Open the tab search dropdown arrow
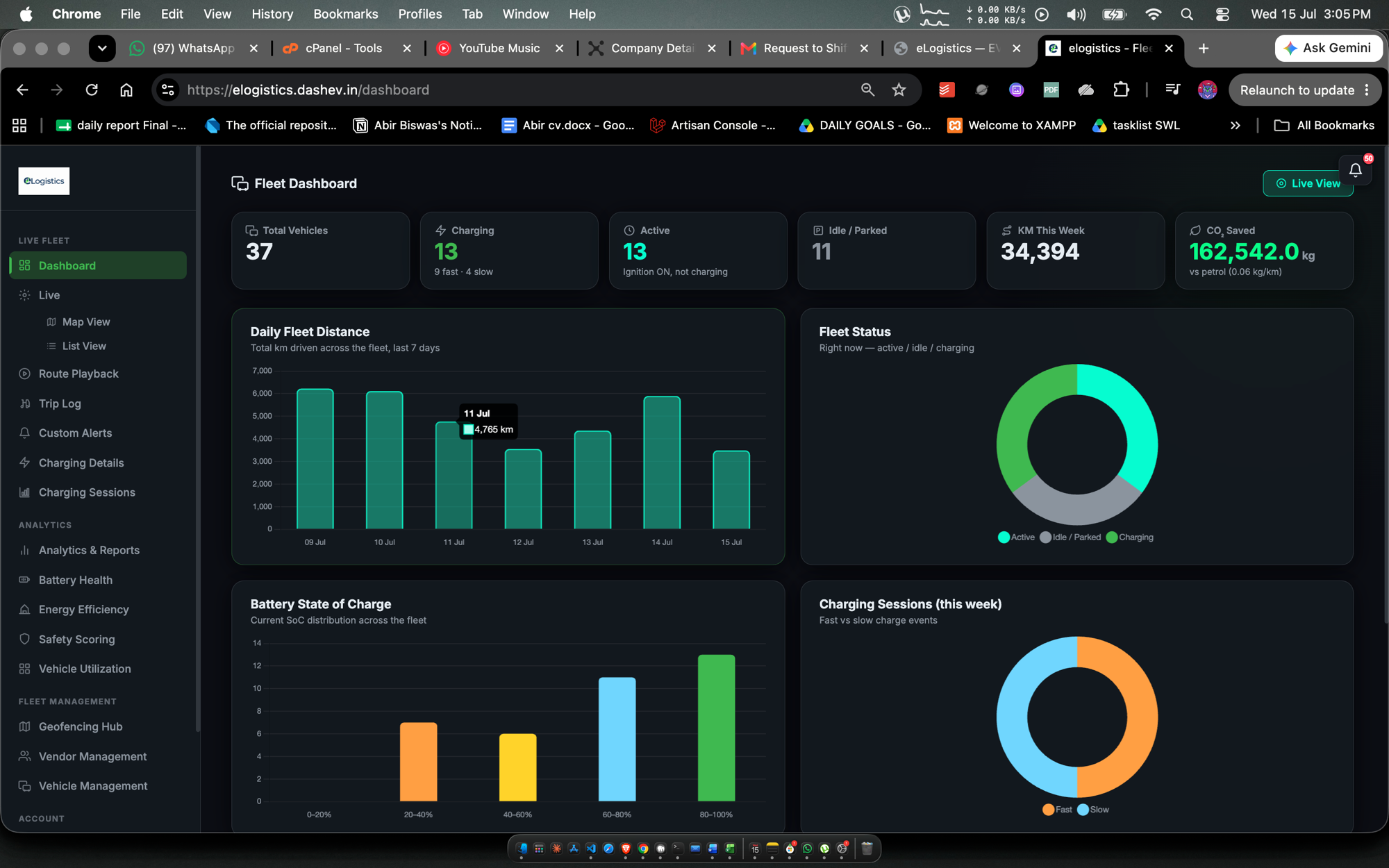The width and height of the screenshot is (1389, 868). click(x=102, y=48)
